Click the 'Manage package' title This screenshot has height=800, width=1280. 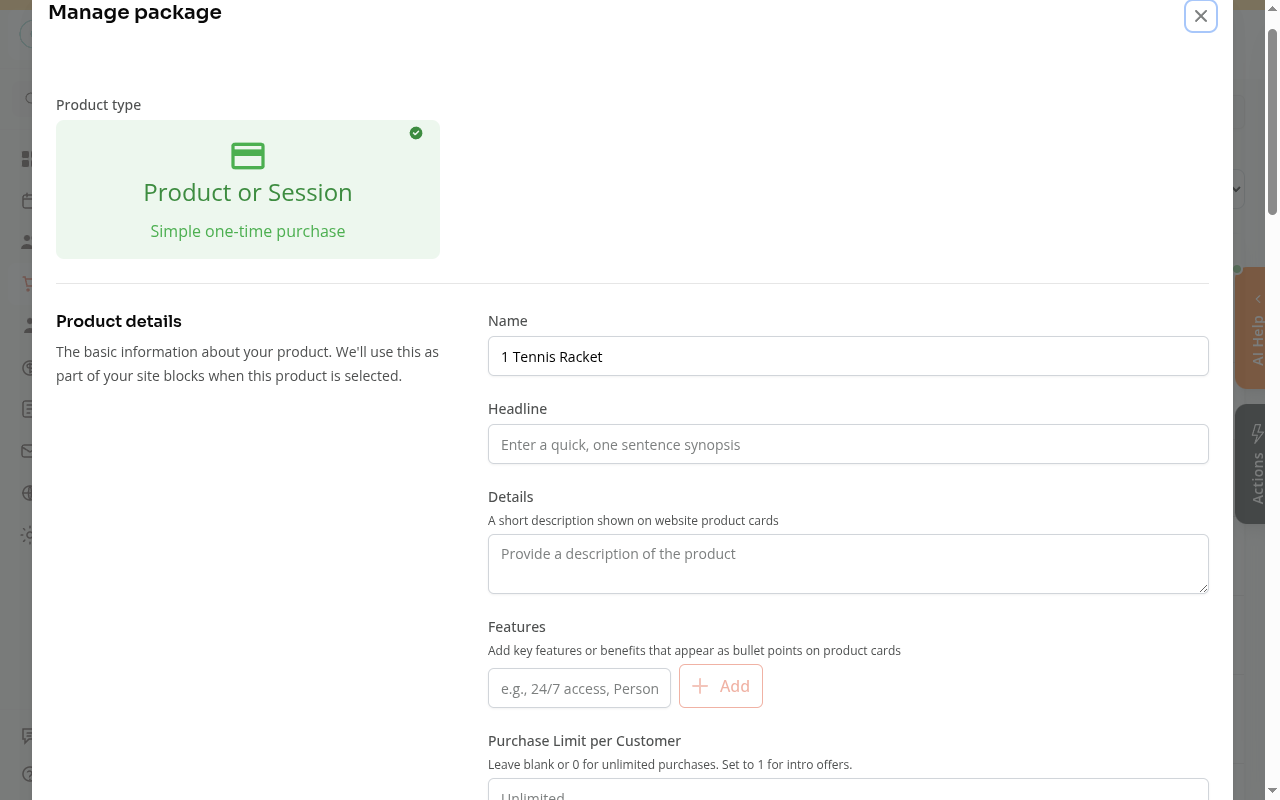[135, 12]
